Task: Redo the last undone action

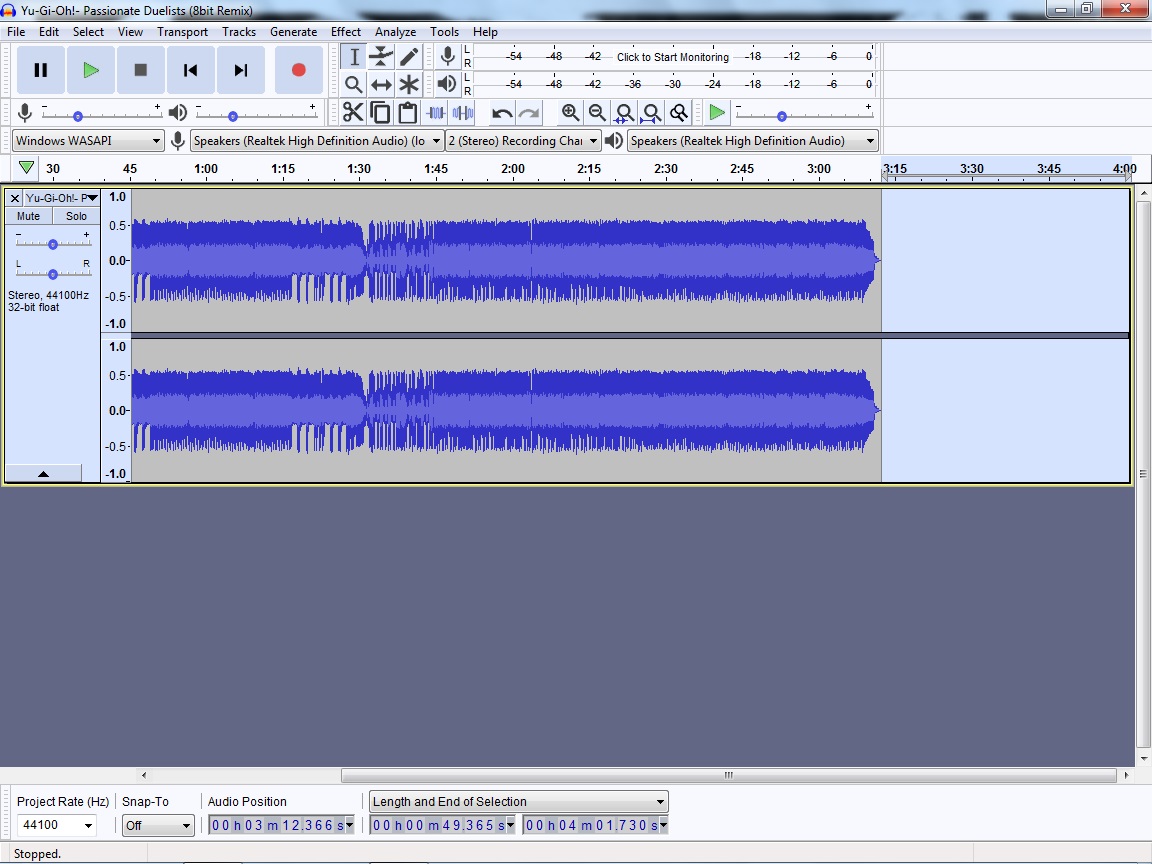Action: click(529, 112)
